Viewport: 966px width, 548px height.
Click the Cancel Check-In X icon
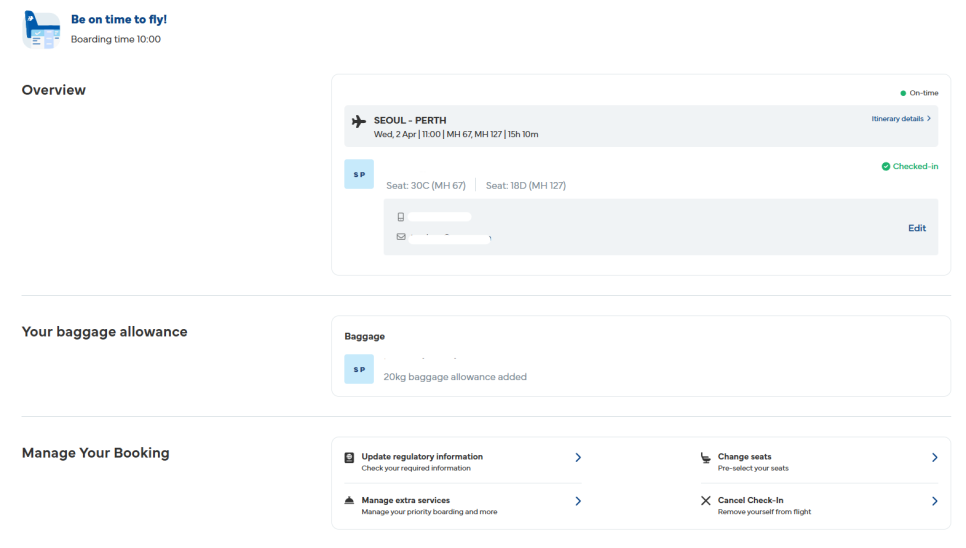(x=706, y=501)
